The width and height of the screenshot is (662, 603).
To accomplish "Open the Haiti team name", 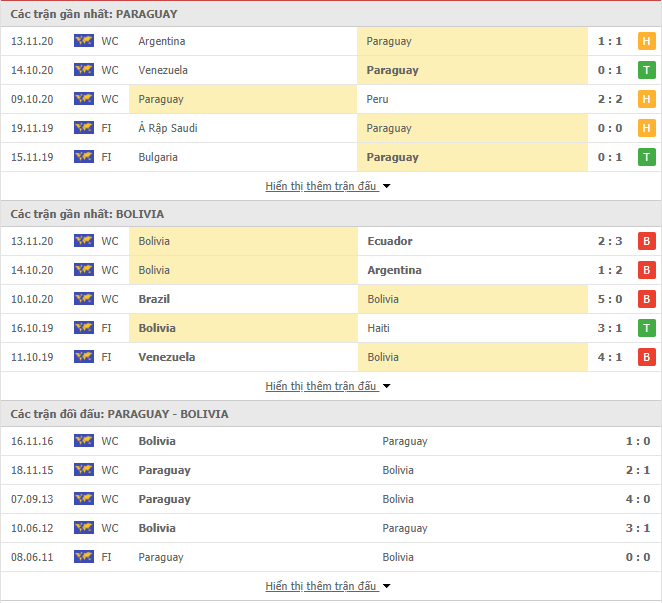I will [378, 328].
